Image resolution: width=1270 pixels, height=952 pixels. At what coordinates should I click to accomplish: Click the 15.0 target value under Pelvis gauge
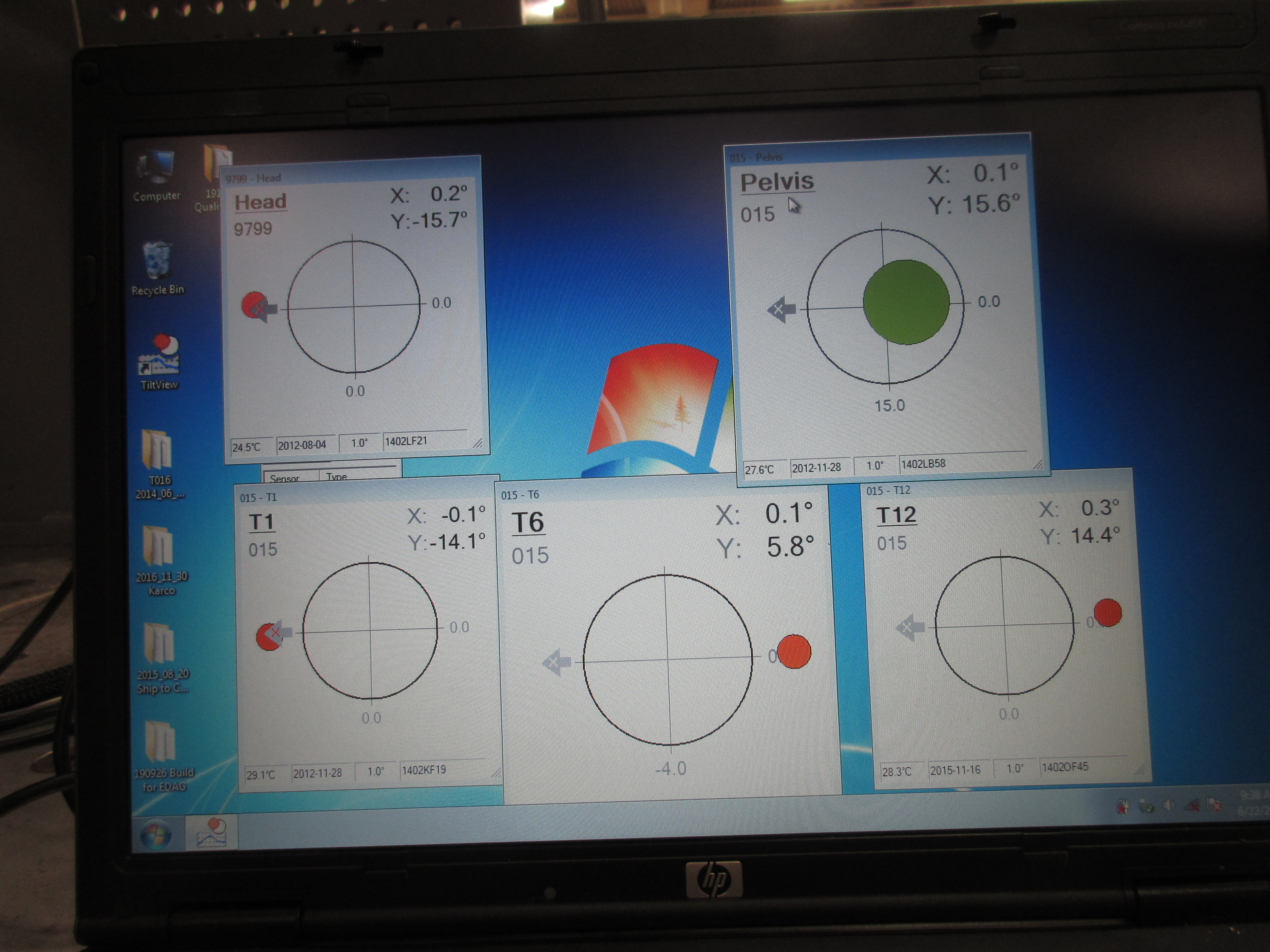(889, 406)
